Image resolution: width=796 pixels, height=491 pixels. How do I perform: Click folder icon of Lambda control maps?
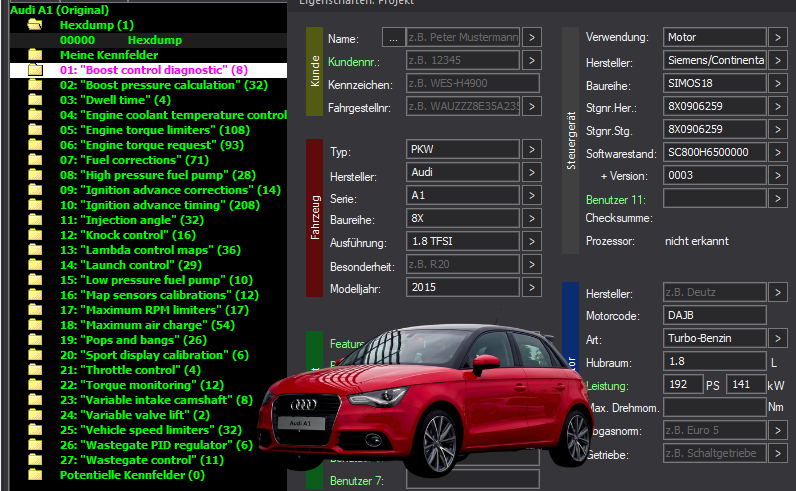pyautogui.click(x=35, y=250)
